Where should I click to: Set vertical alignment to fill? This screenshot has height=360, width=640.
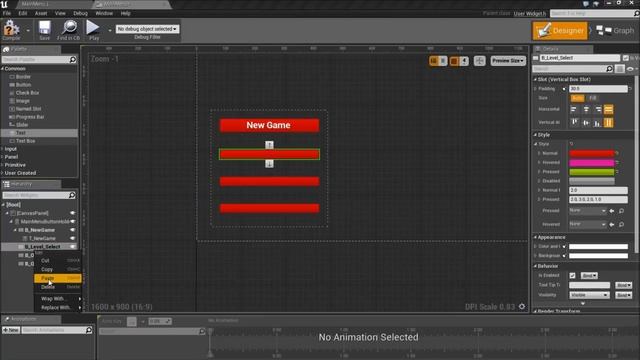pyautogui.click(x=608, y=122)
